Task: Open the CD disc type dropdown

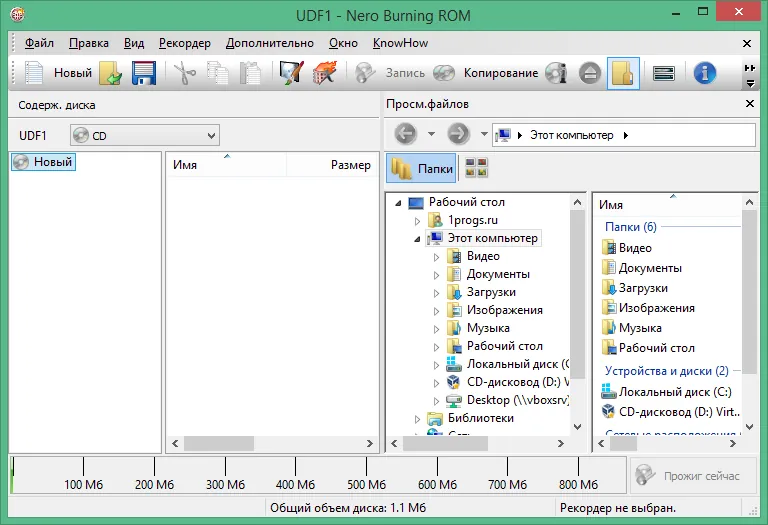Action: coord(145,136)
